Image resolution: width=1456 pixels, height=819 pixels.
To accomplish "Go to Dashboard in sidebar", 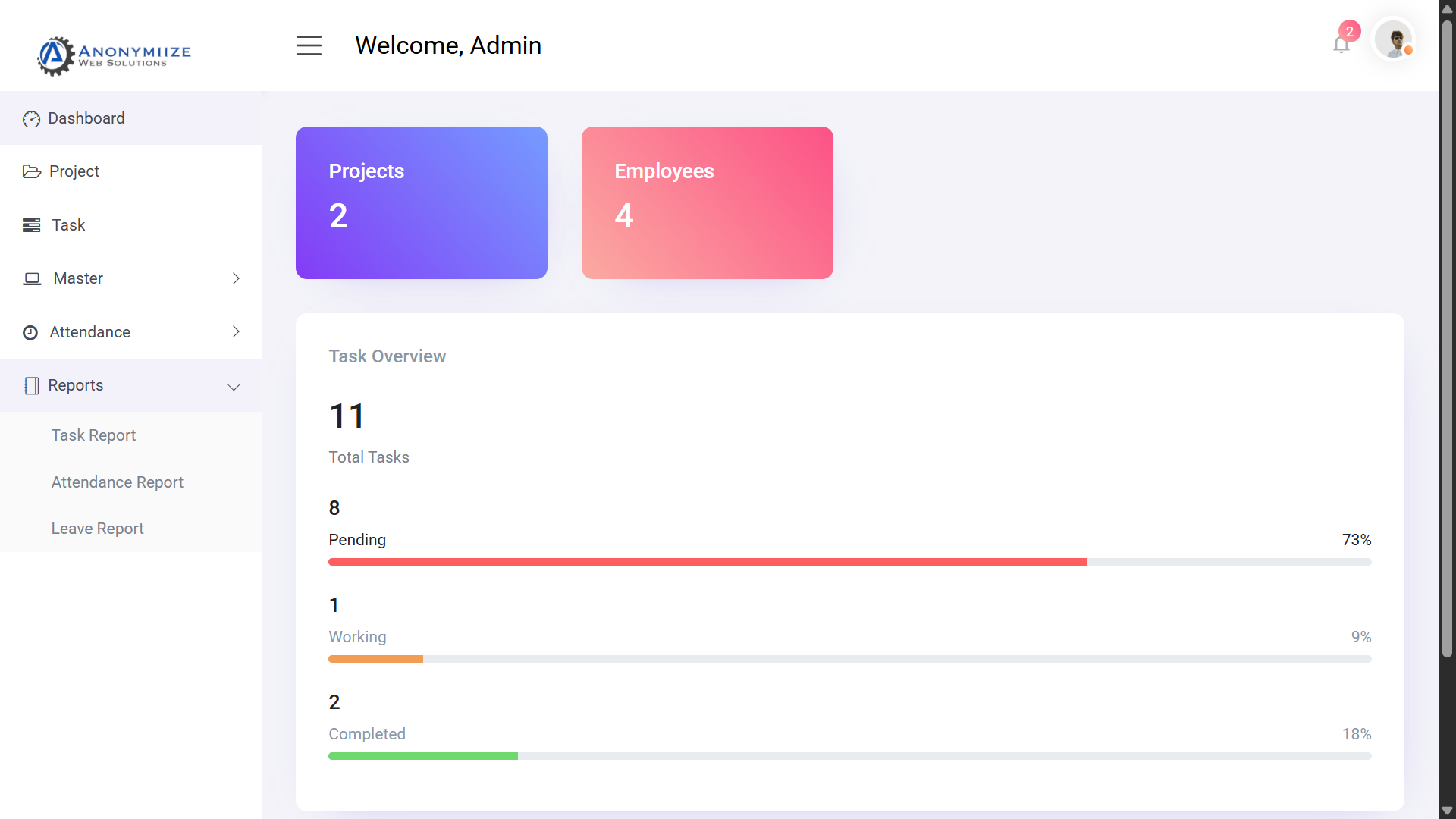I will (130, 118).
